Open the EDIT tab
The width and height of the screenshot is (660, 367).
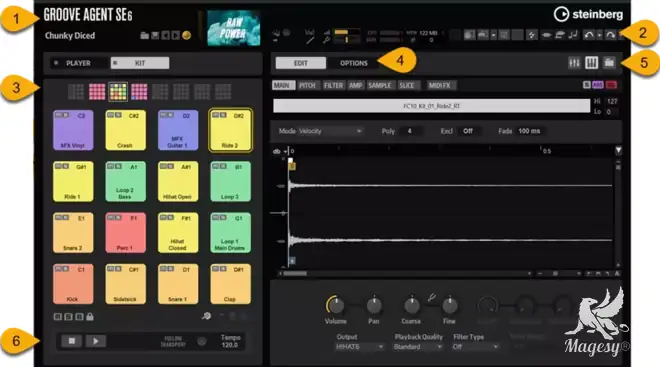(301, 63)
